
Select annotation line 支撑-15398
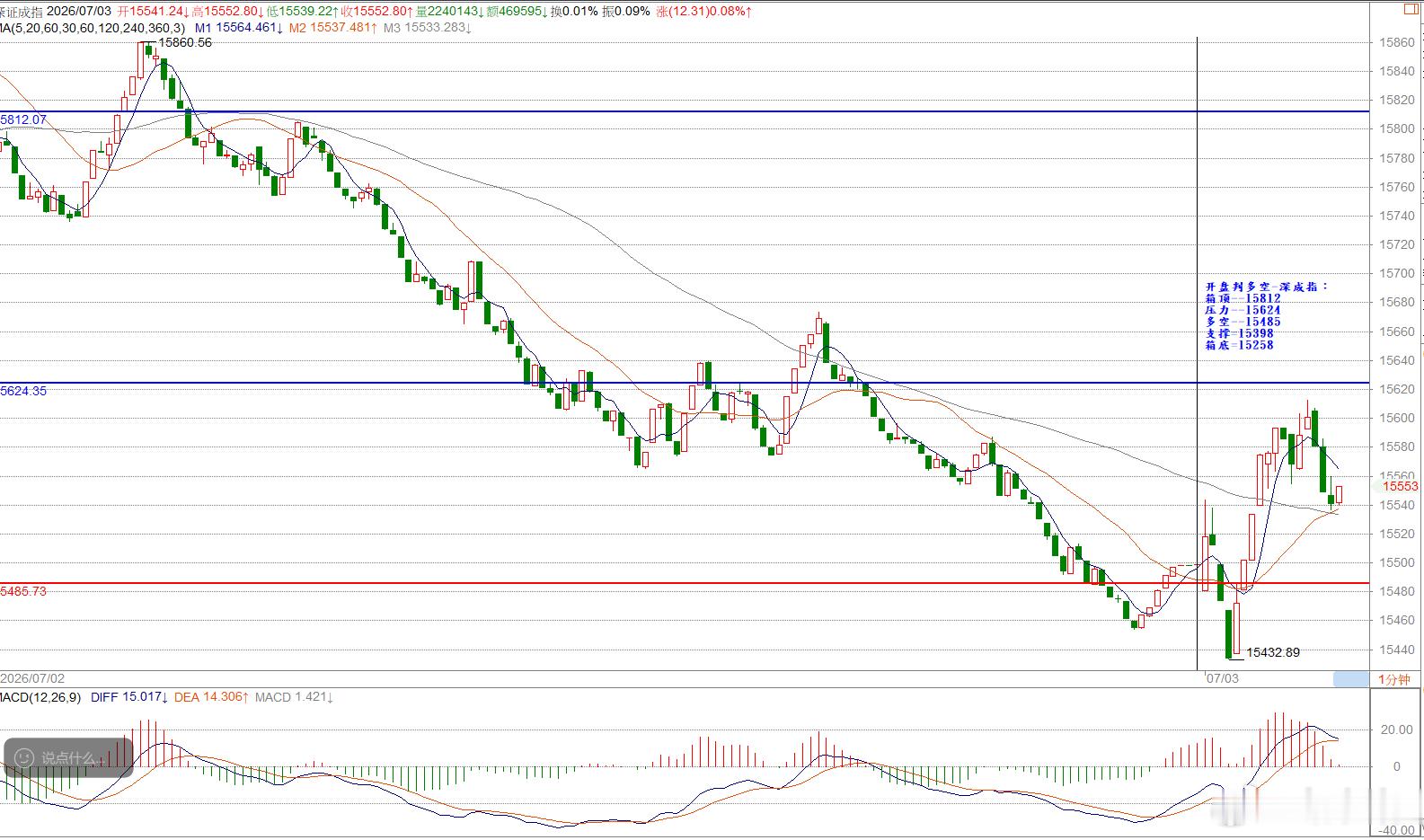1239,333
